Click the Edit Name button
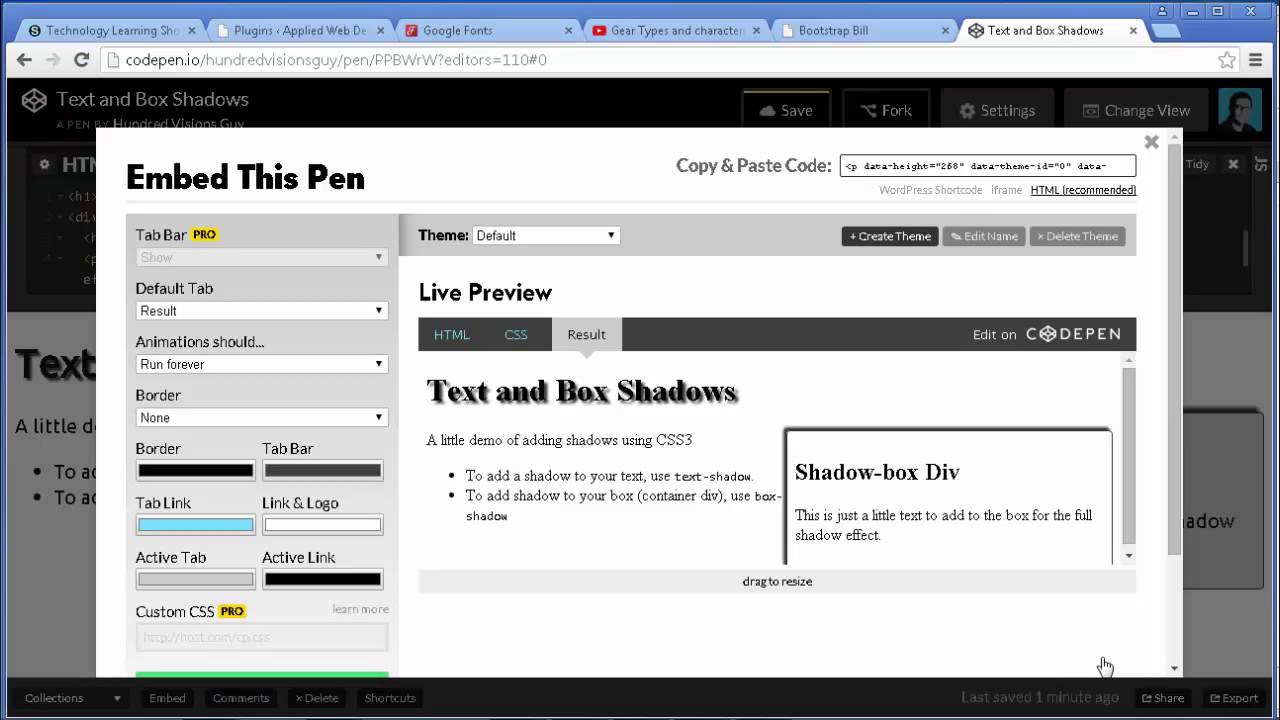1280x720 pixels. click(x=984, y=236)
